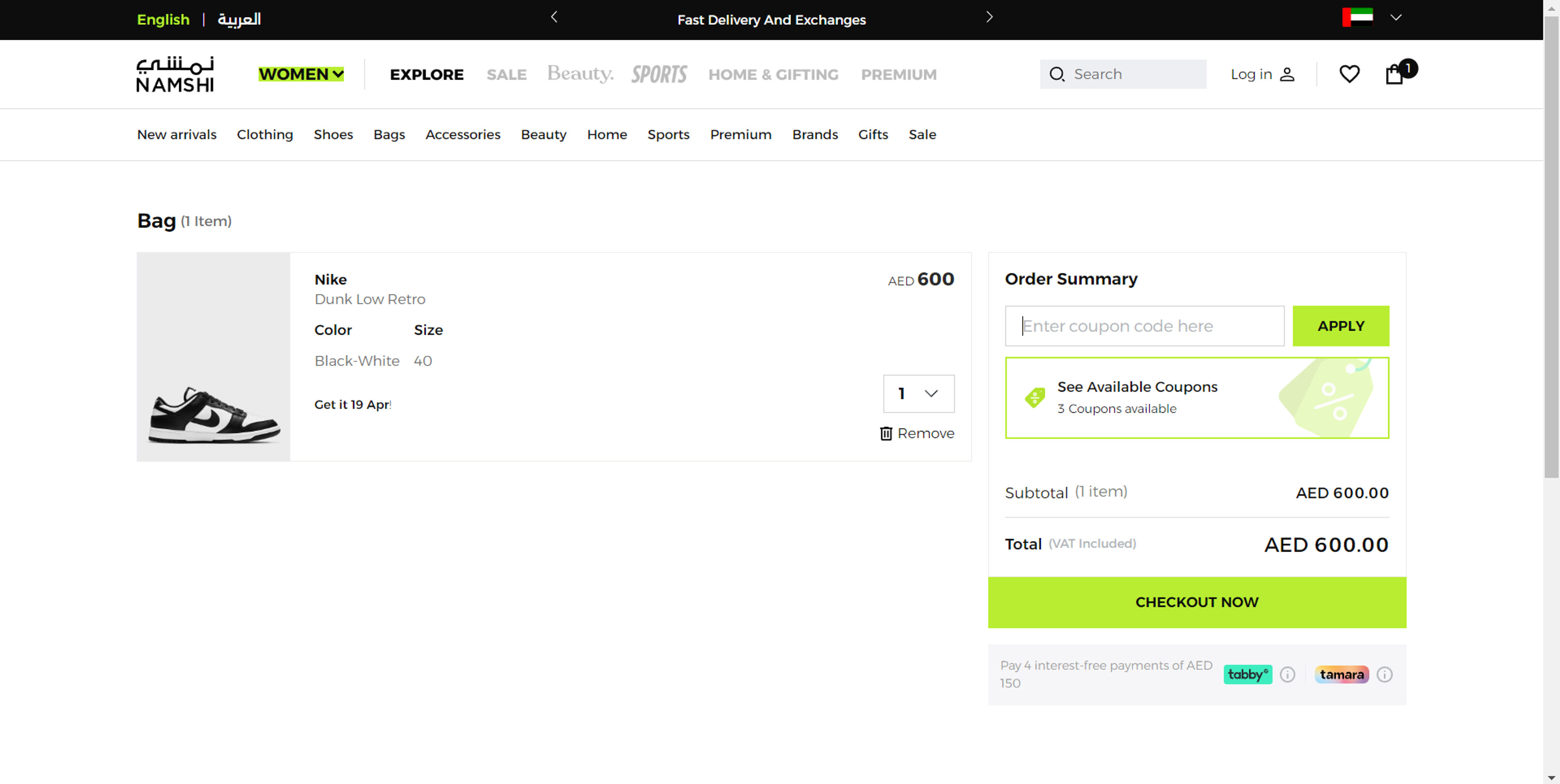Go to previous announcement banner arrow

coord(553,17)
